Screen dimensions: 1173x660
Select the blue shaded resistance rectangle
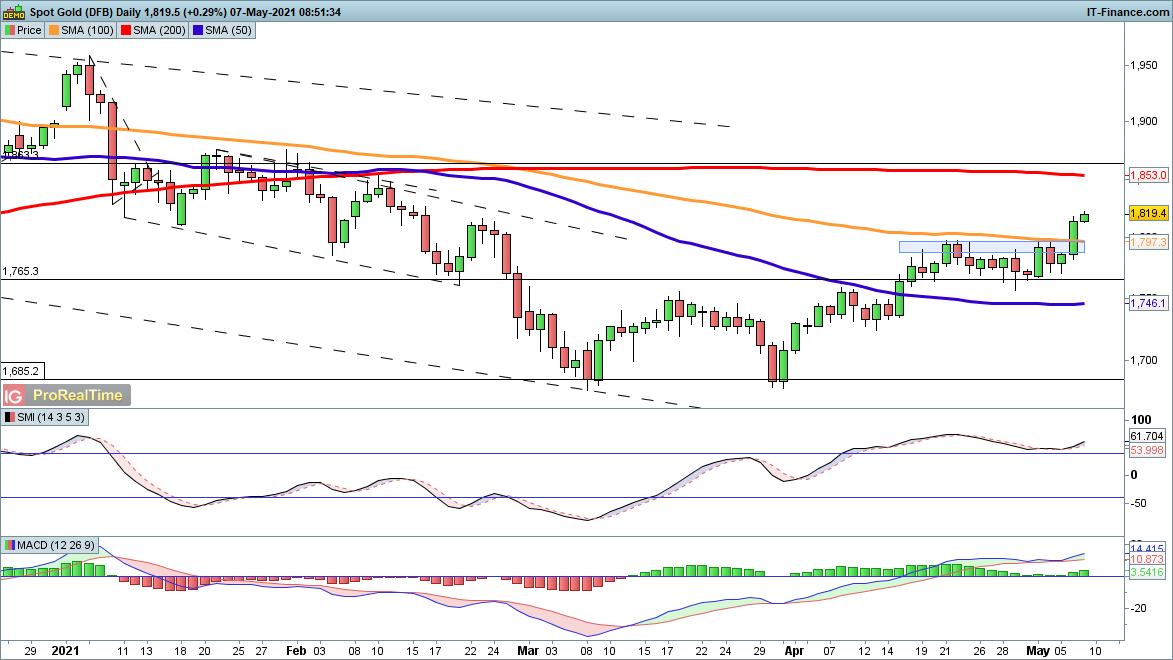[x=991, y=246]
